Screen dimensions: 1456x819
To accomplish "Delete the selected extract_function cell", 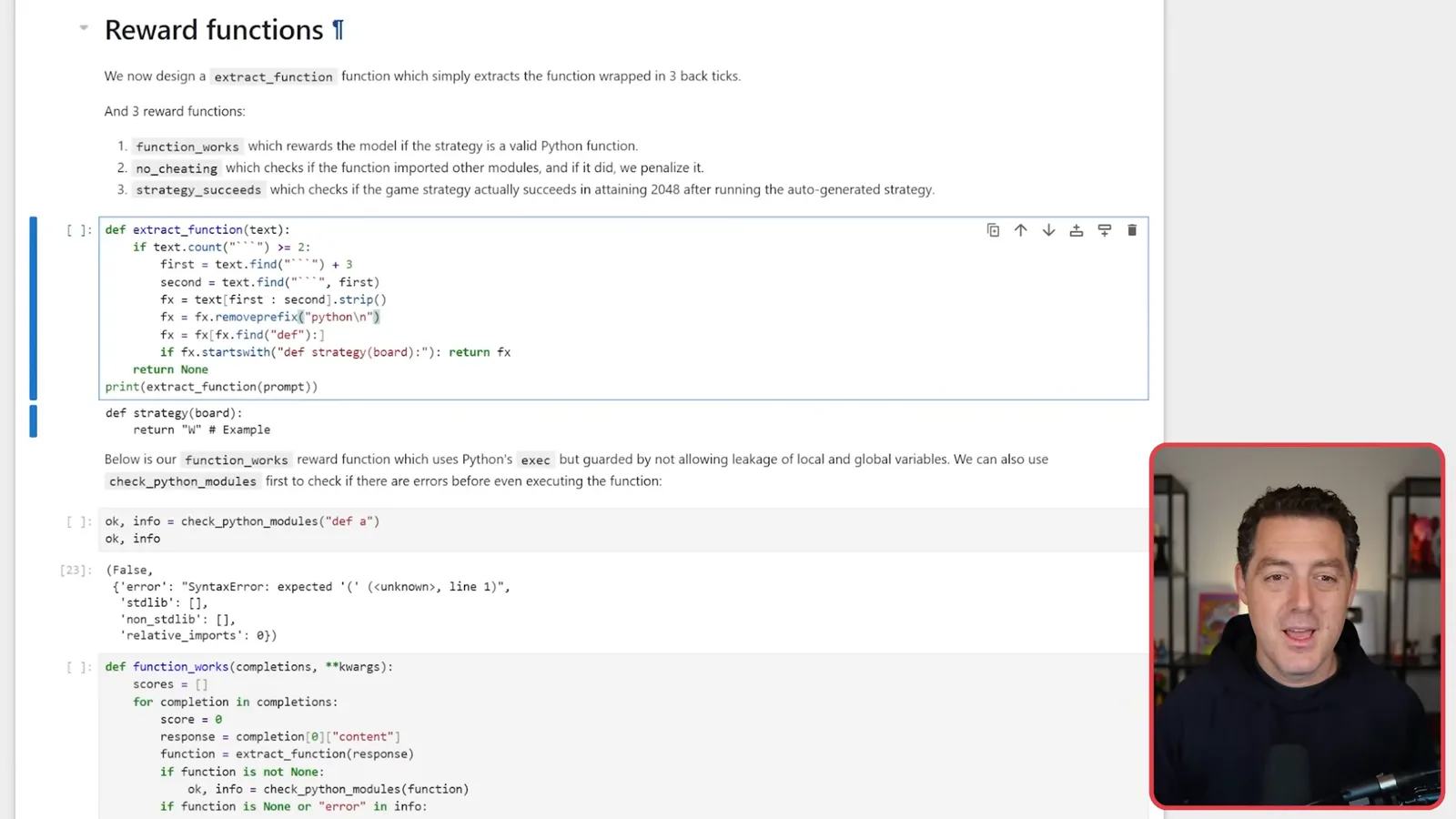I will pyautogui.click(x=1132, y=230).
